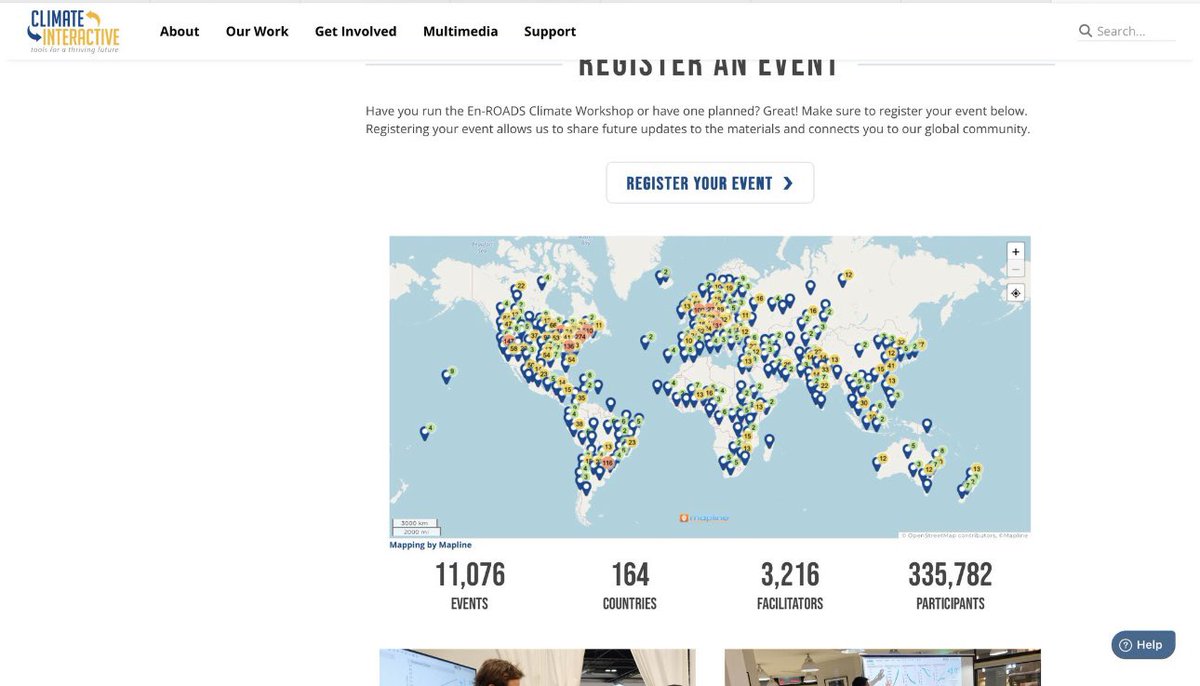
Task: Click the northern Canada pin labeled 4
Action: [x=543, y=282]
